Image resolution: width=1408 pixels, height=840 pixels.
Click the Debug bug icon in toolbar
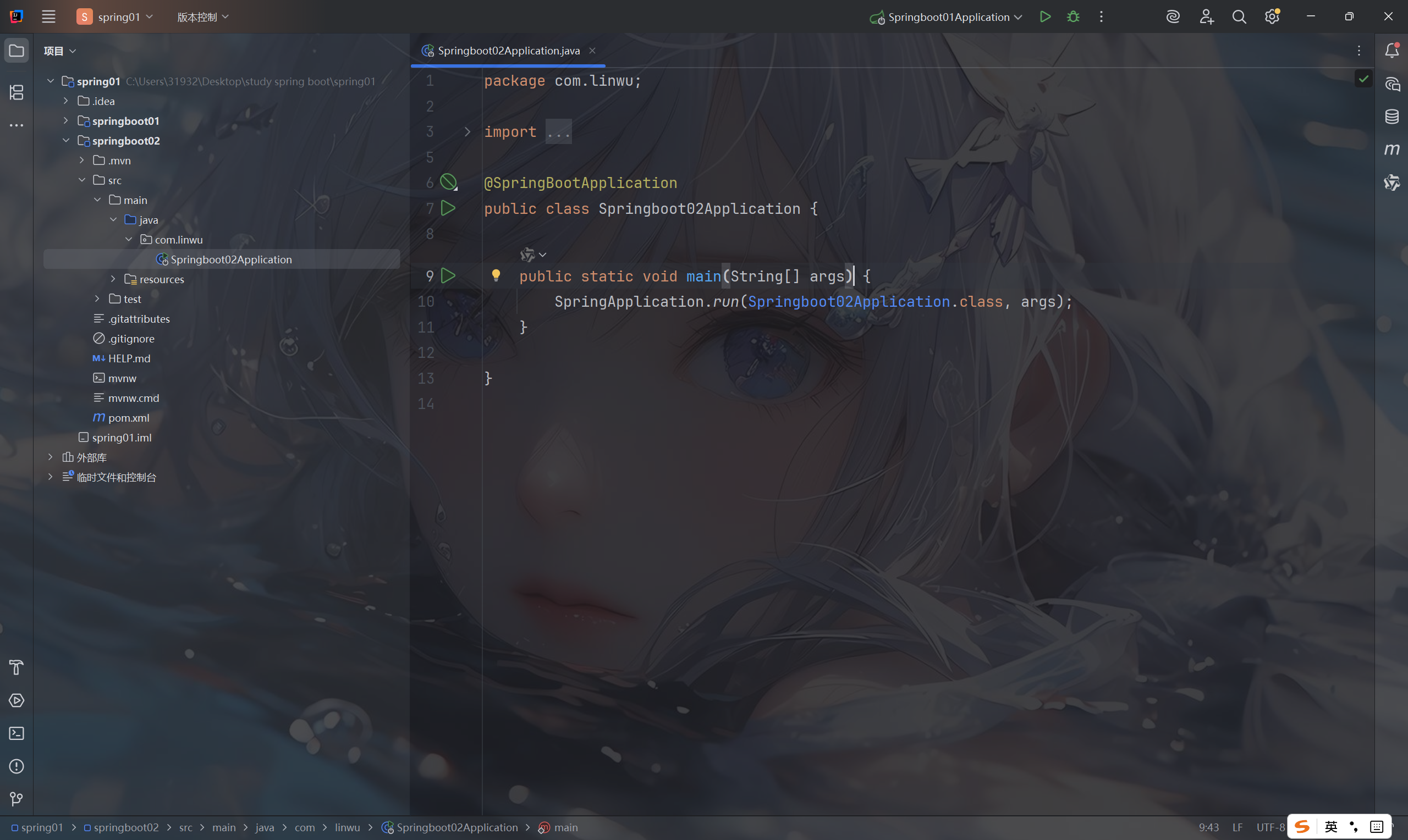pyautogui.click(x=1073, y=17)
